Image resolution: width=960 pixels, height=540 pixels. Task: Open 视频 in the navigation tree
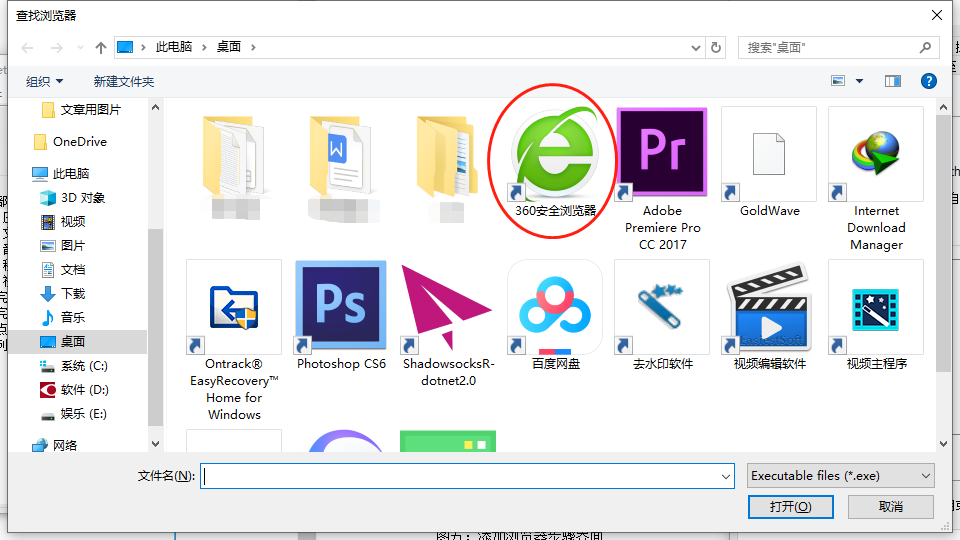point(63,222)
